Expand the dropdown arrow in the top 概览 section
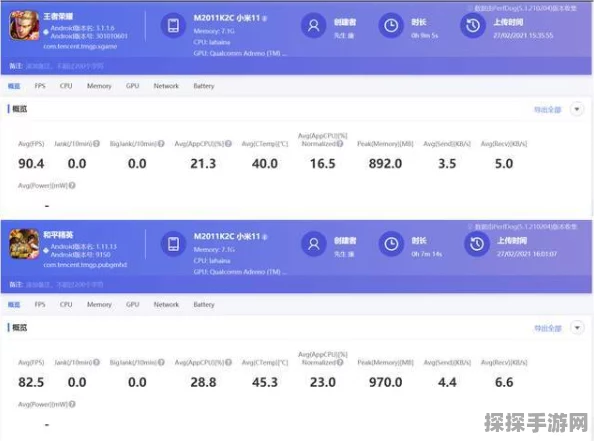The image size is (594, 441). coord(577,109)
